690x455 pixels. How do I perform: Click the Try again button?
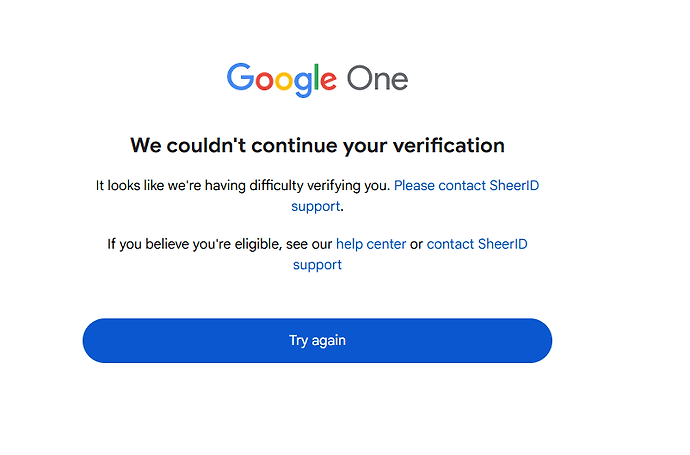click(317, 341)
